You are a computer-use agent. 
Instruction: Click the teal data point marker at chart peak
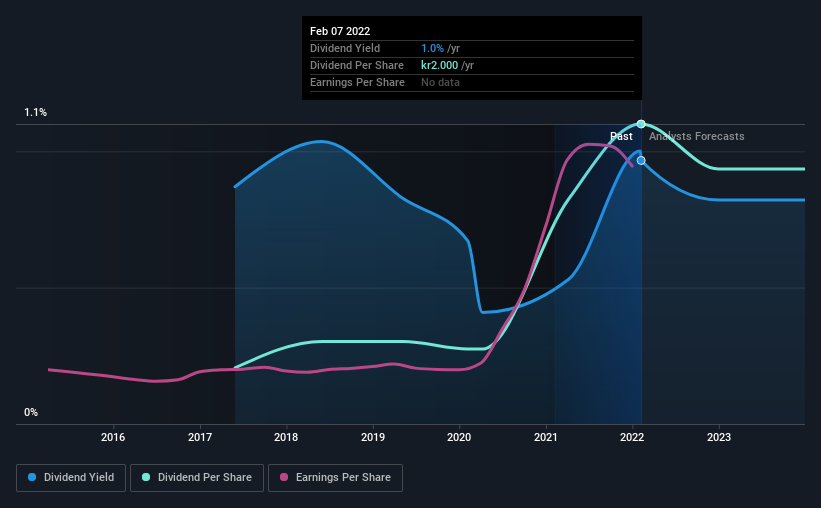641,124
